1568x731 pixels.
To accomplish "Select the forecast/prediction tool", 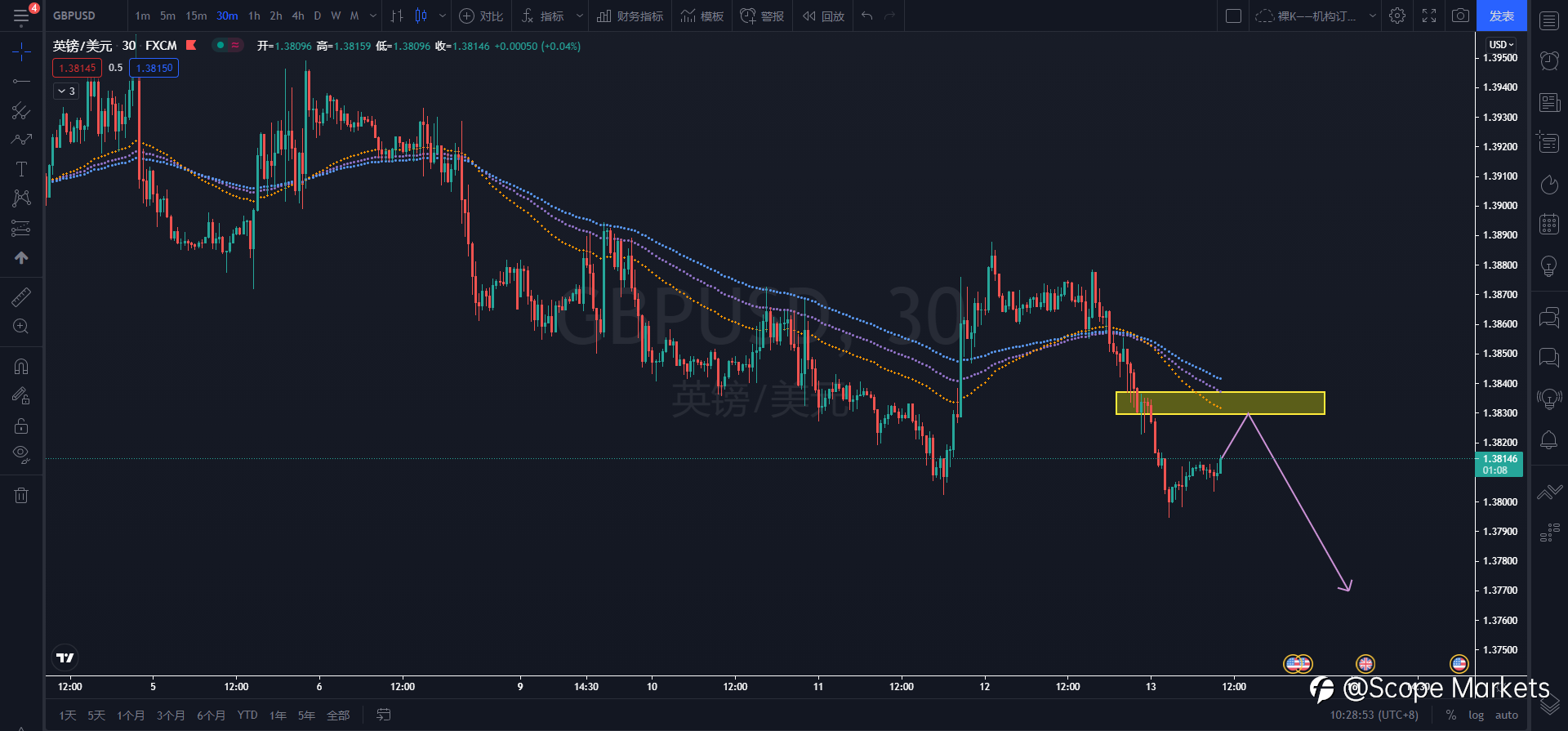I will (x=21, y=228).
